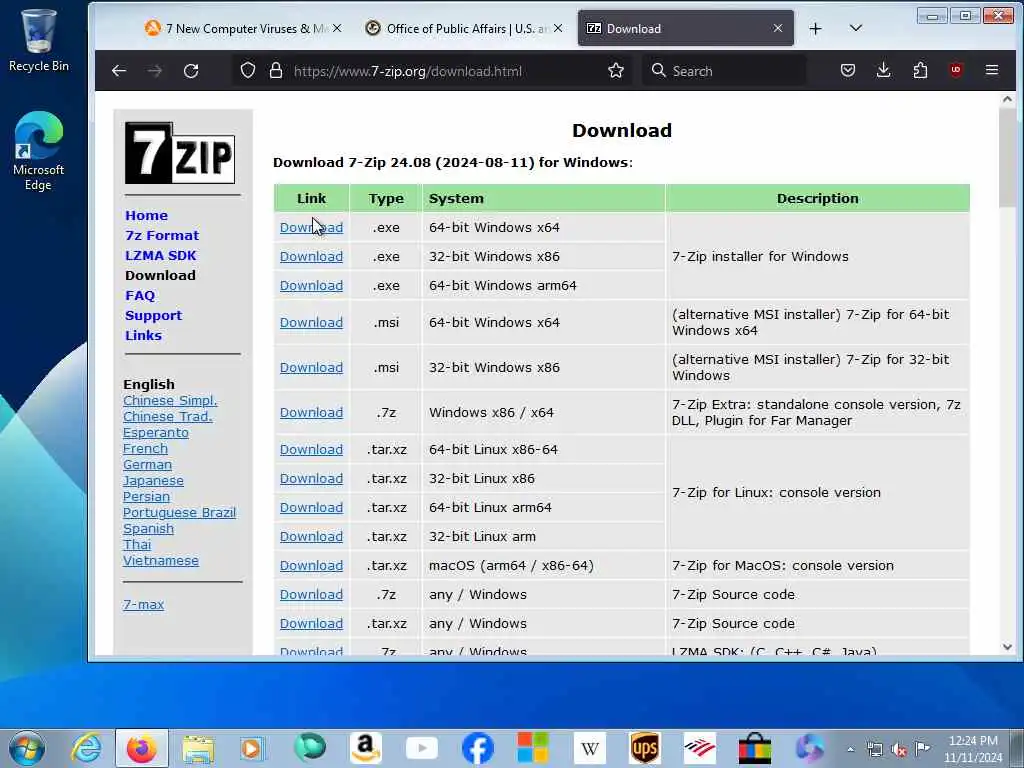Expand the list all tabs chevron
Screen dimensions: 1024x768
click(856, 28)
